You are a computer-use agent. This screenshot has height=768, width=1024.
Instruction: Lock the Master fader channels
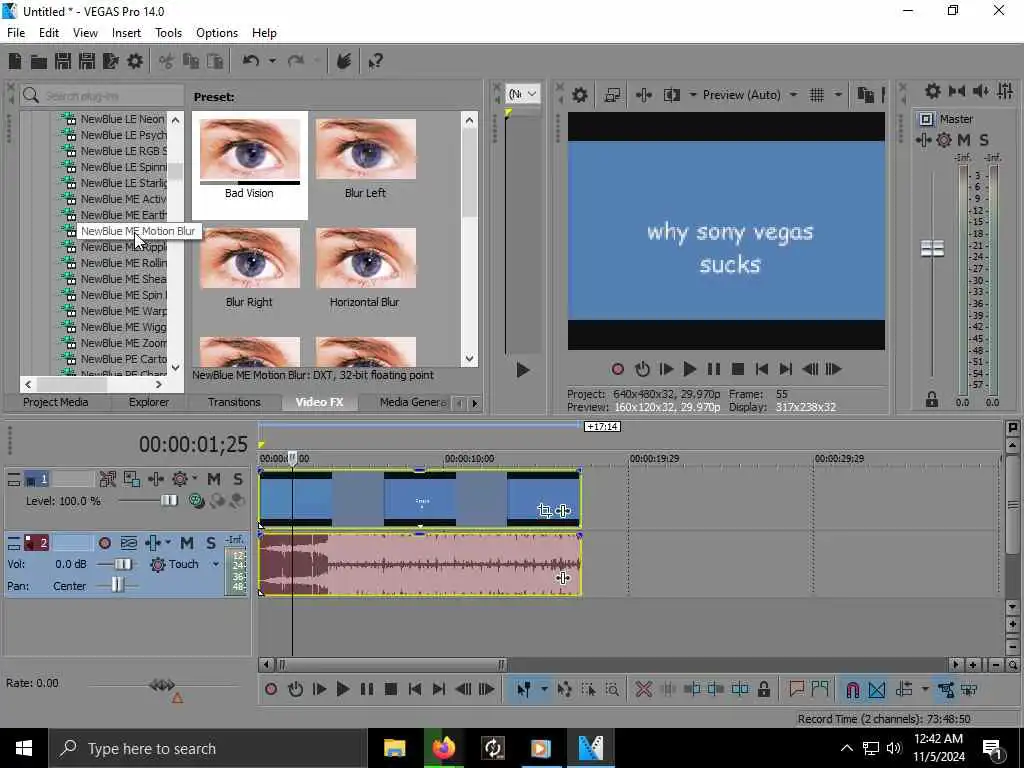pos(932,399)
